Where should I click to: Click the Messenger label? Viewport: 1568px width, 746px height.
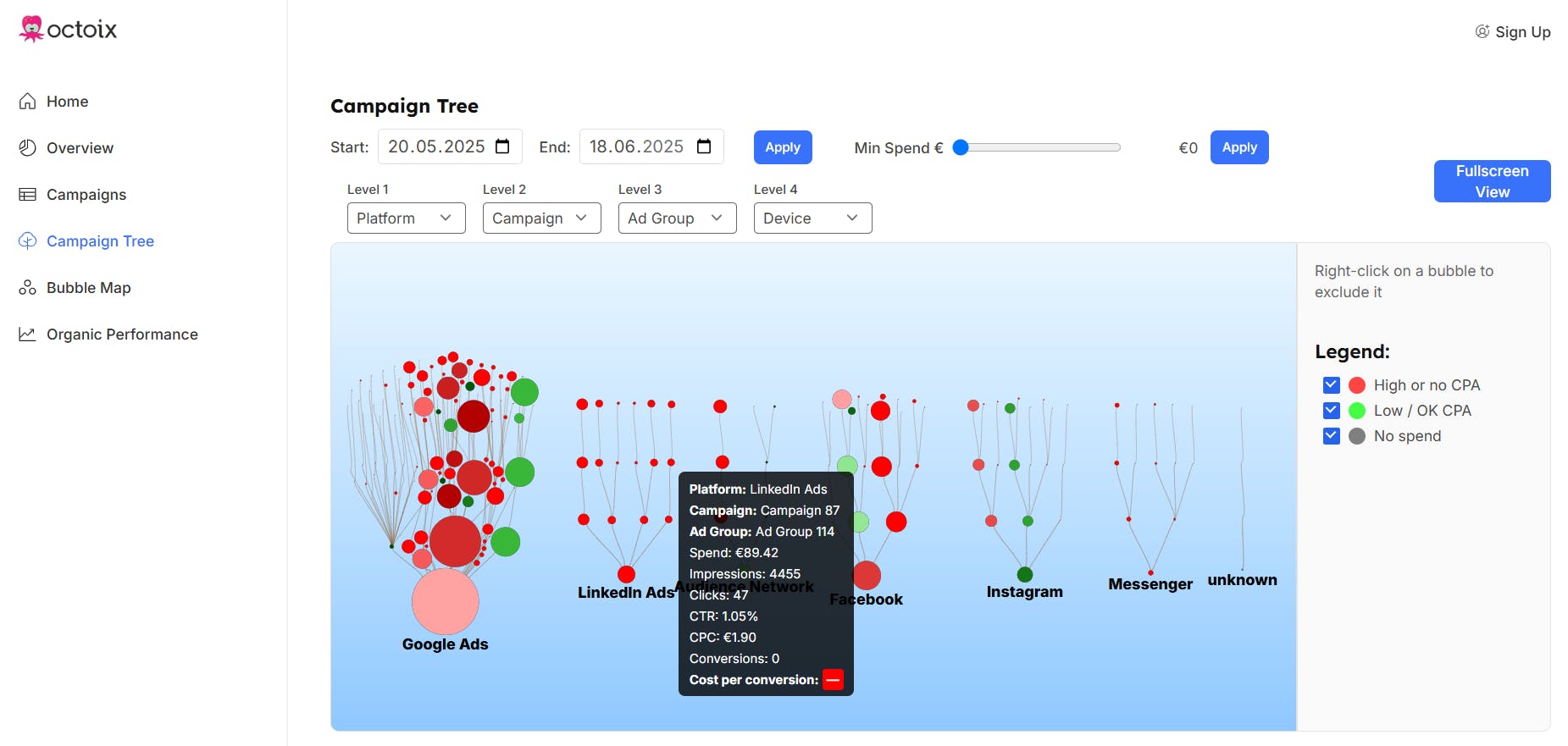click(x=1150, y=584)
